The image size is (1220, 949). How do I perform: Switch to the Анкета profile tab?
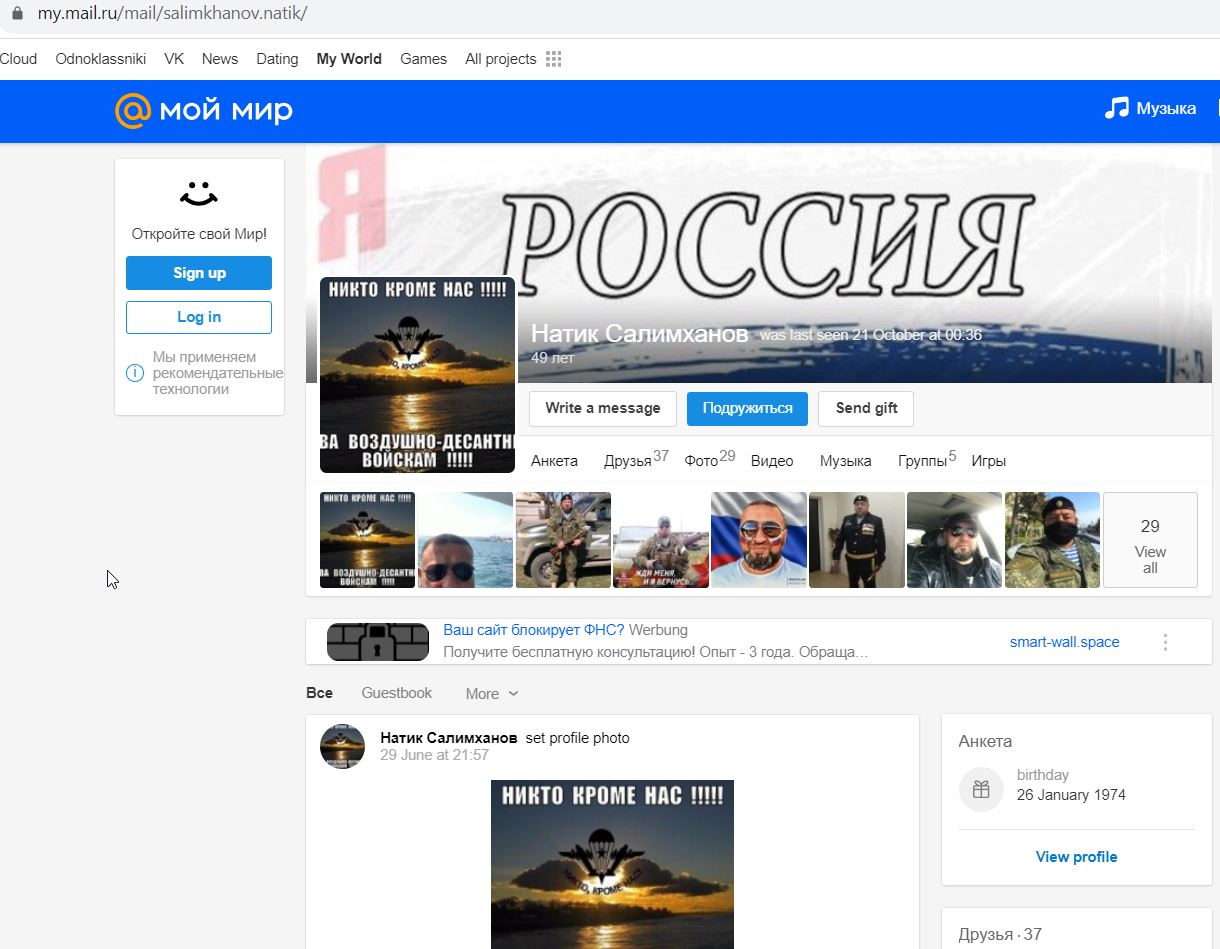coord(554,461)
